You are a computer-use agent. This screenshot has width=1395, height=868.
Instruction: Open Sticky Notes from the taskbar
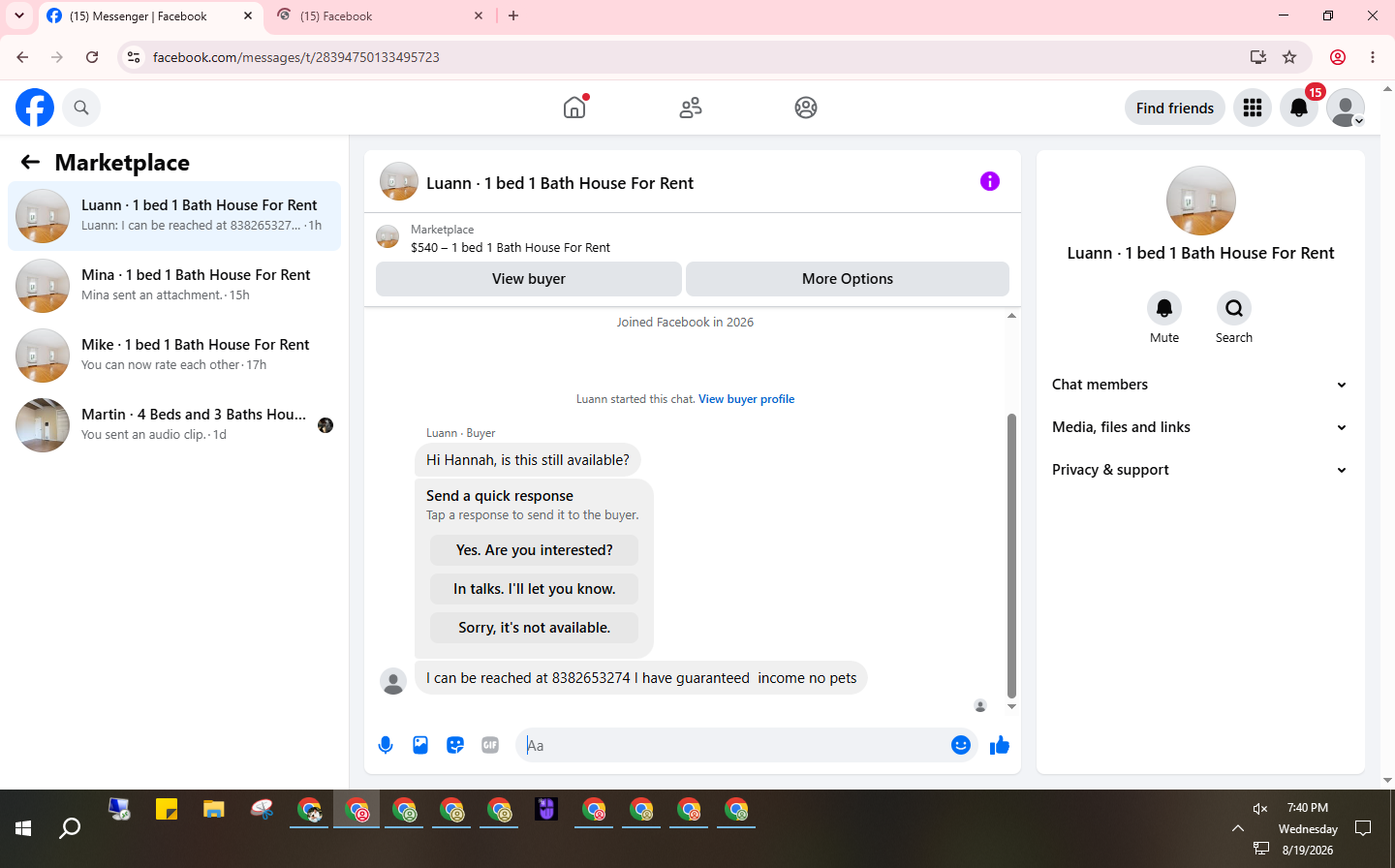coord(167,809)
